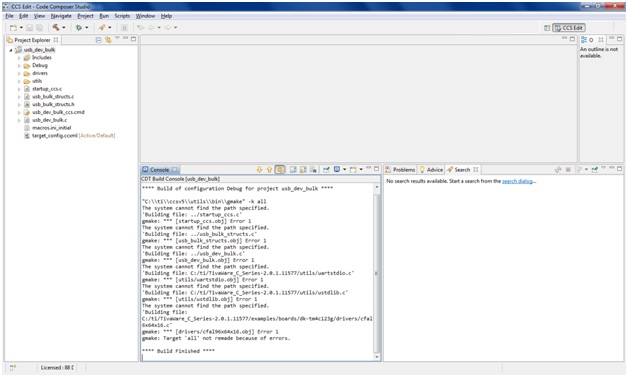
Task: Open the Search history dropdown arrow
Action: [x=586, y=169]
